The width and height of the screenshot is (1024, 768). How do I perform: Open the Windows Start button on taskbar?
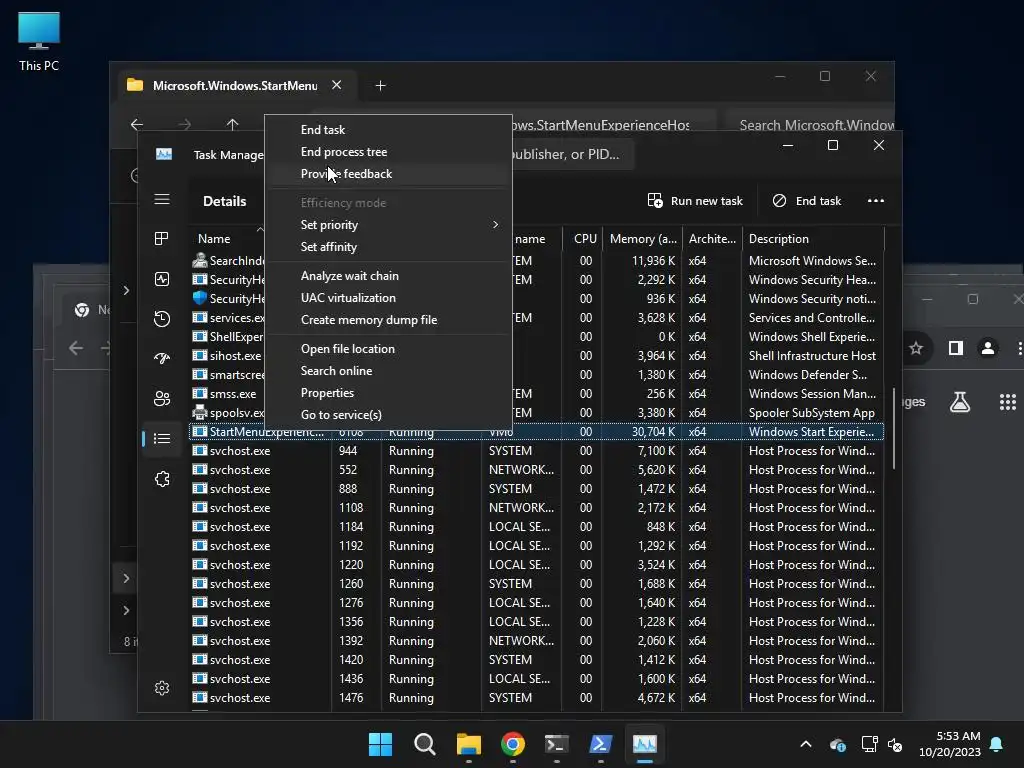(380, 744)
